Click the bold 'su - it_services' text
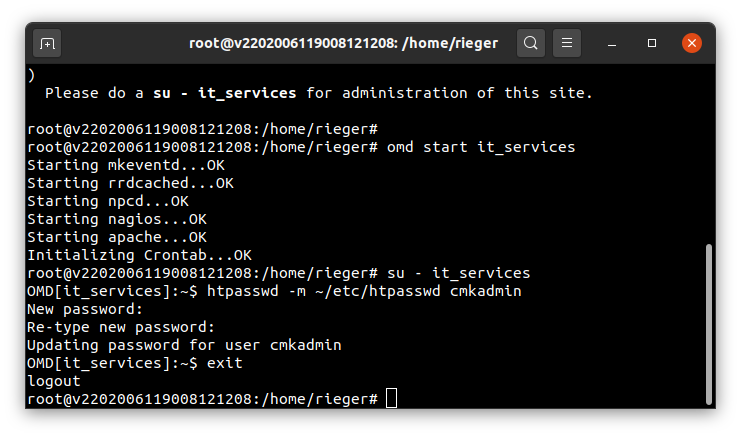The width and height of the screenshot is (741, 437). tap(224, 93)
